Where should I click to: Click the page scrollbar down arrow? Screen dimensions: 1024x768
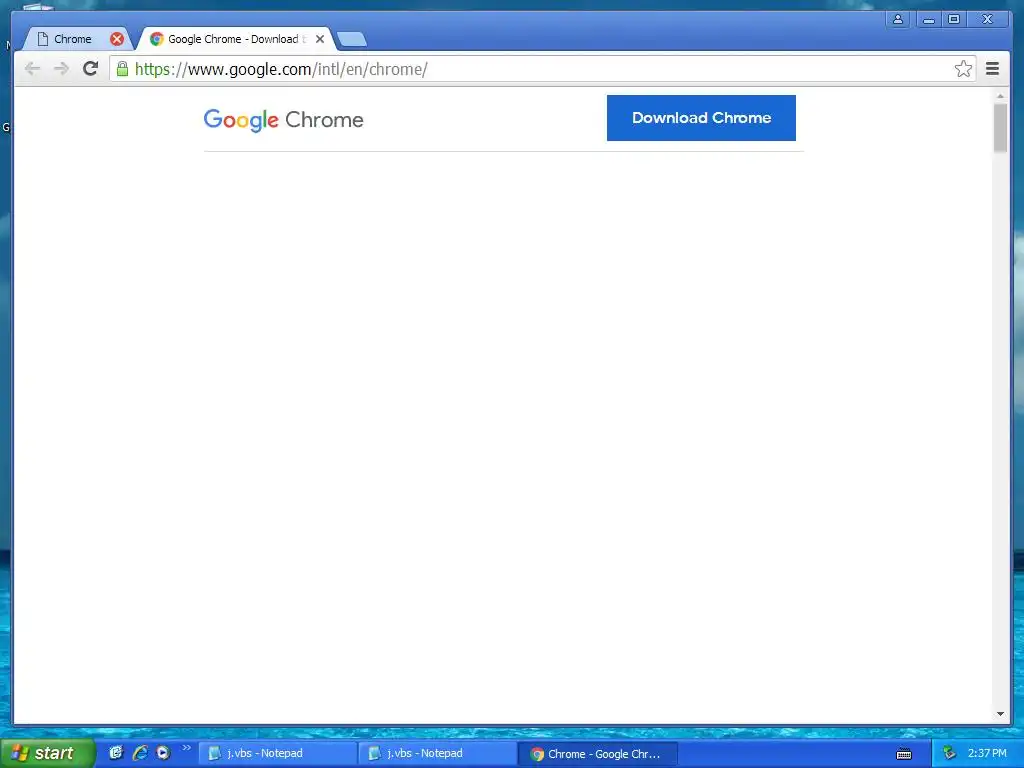pos(1000,714)
